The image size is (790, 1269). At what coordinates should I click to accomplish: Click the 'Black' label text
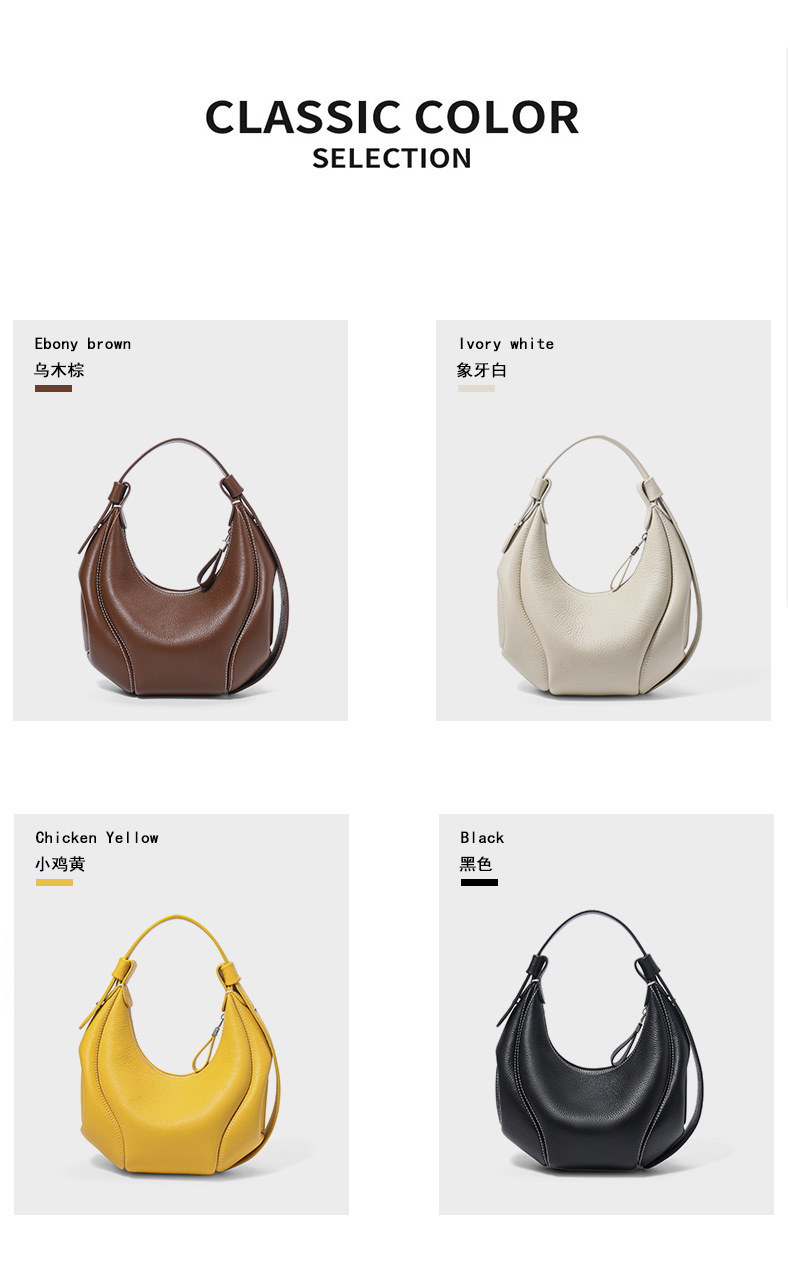tap(482, 838)
